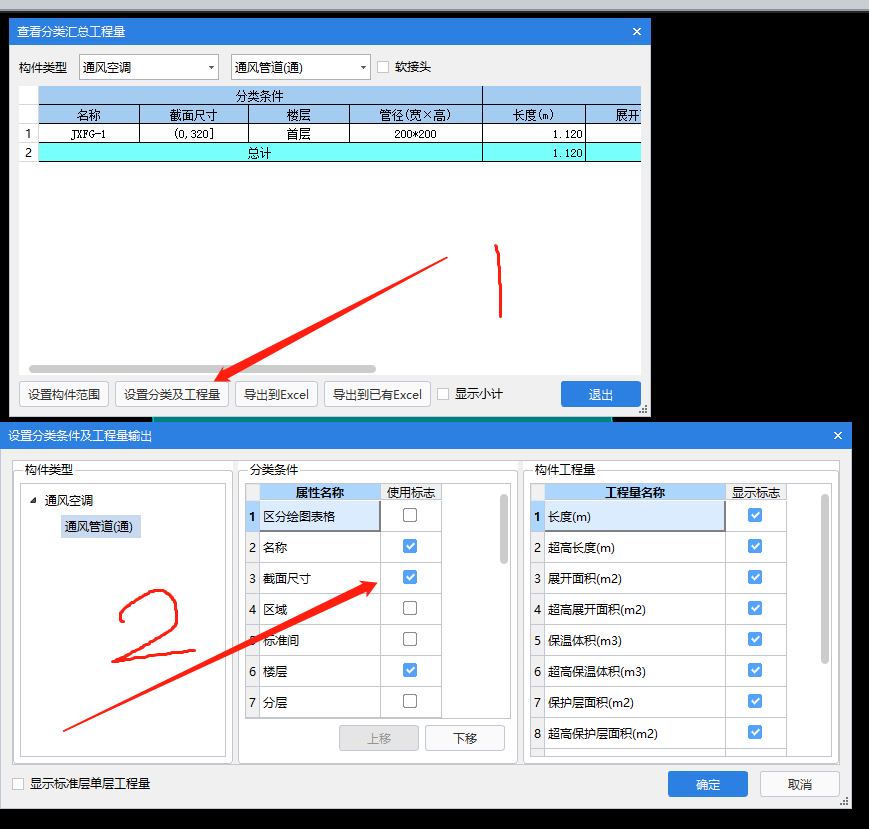Check the 标准间 usage checkbox
869x829 pixels.
[x=410, y=639]
